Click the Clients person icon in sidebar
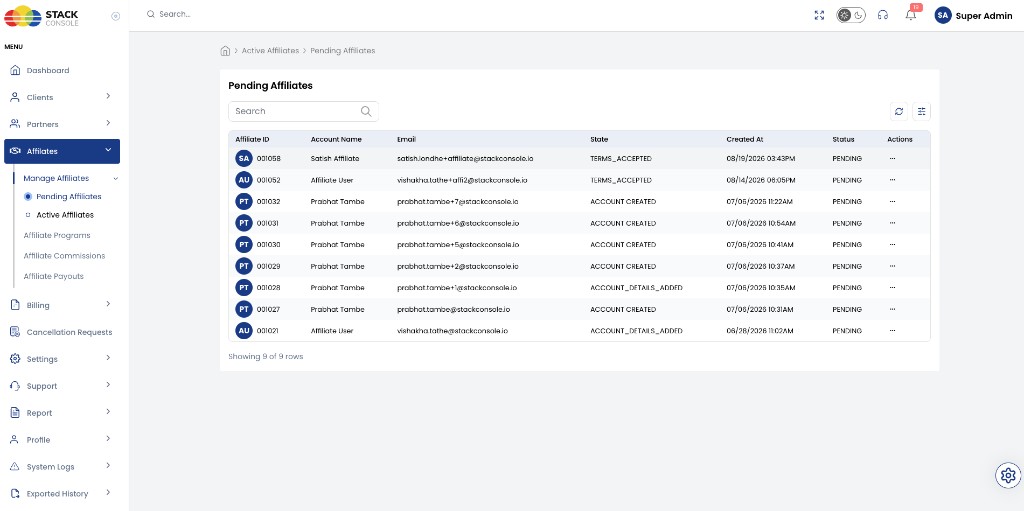 point(15,97)
